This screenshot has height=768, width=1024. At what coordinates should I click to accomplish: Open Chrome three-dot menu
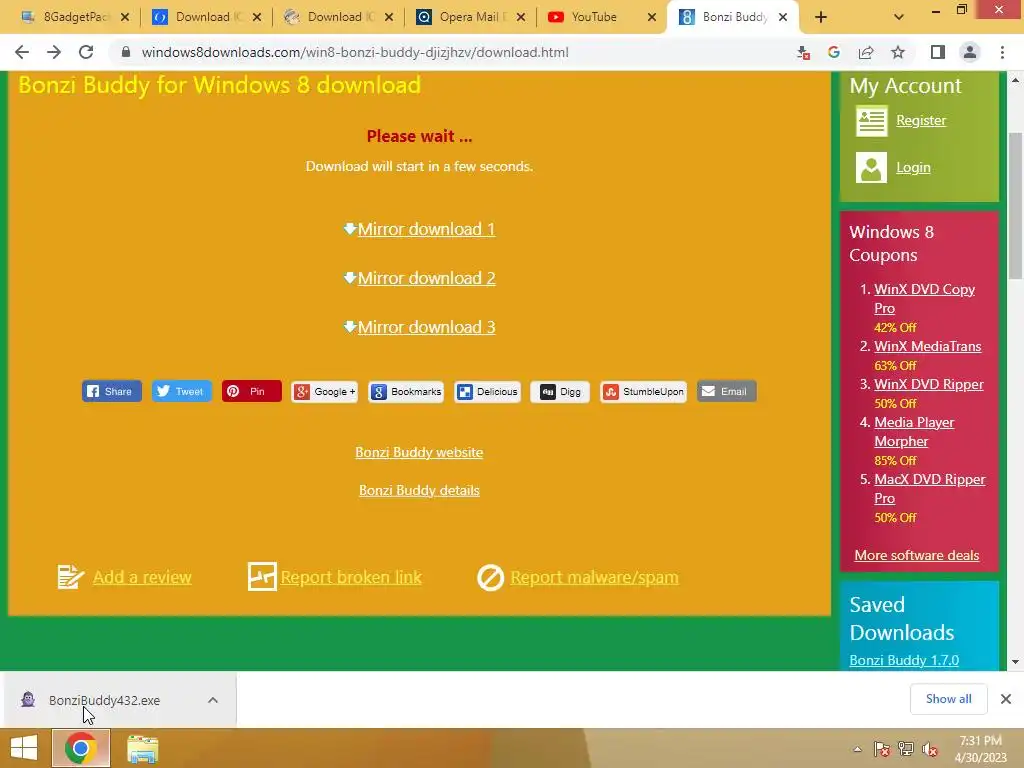point(1002,52)
